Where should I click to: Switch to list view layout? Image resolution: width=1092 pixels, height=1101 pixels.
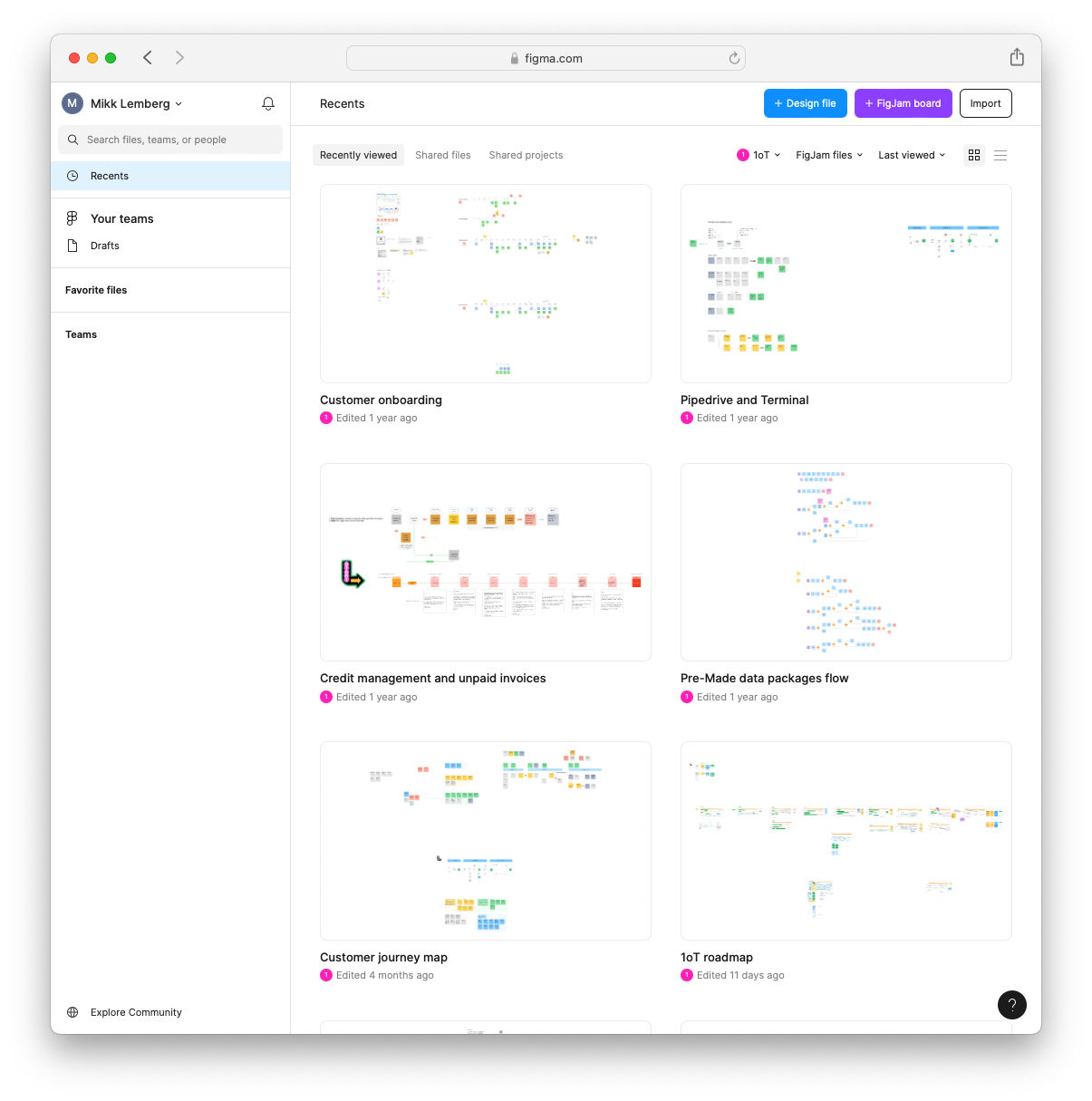[1000, 156]
